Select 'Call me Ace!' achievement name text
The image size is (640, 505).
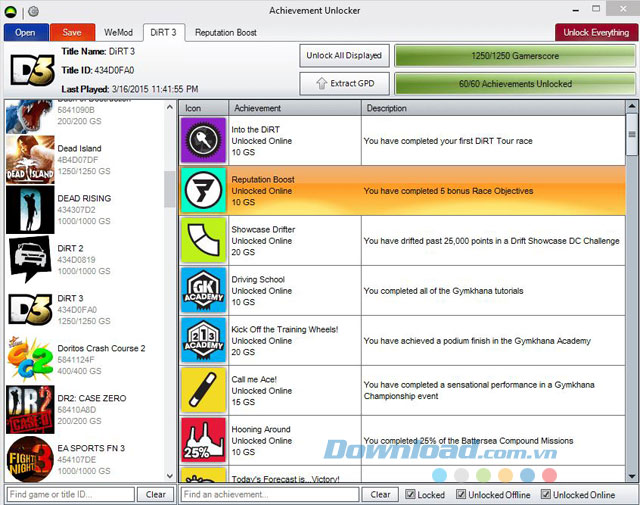click(254, 379)
